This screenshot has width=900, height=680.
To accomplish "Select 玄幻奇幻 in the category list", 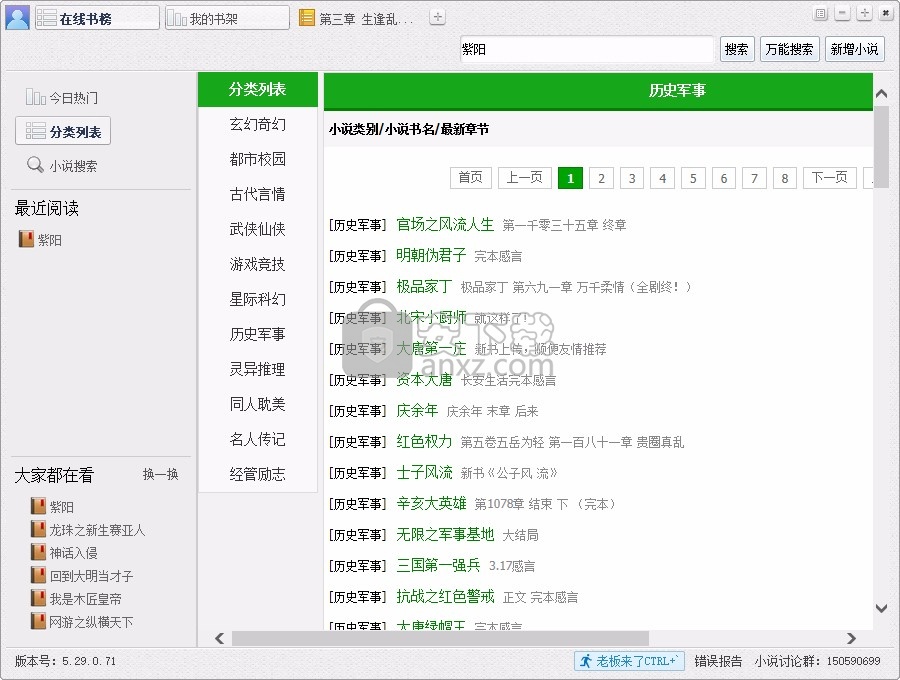I will [x=257, y=124].
